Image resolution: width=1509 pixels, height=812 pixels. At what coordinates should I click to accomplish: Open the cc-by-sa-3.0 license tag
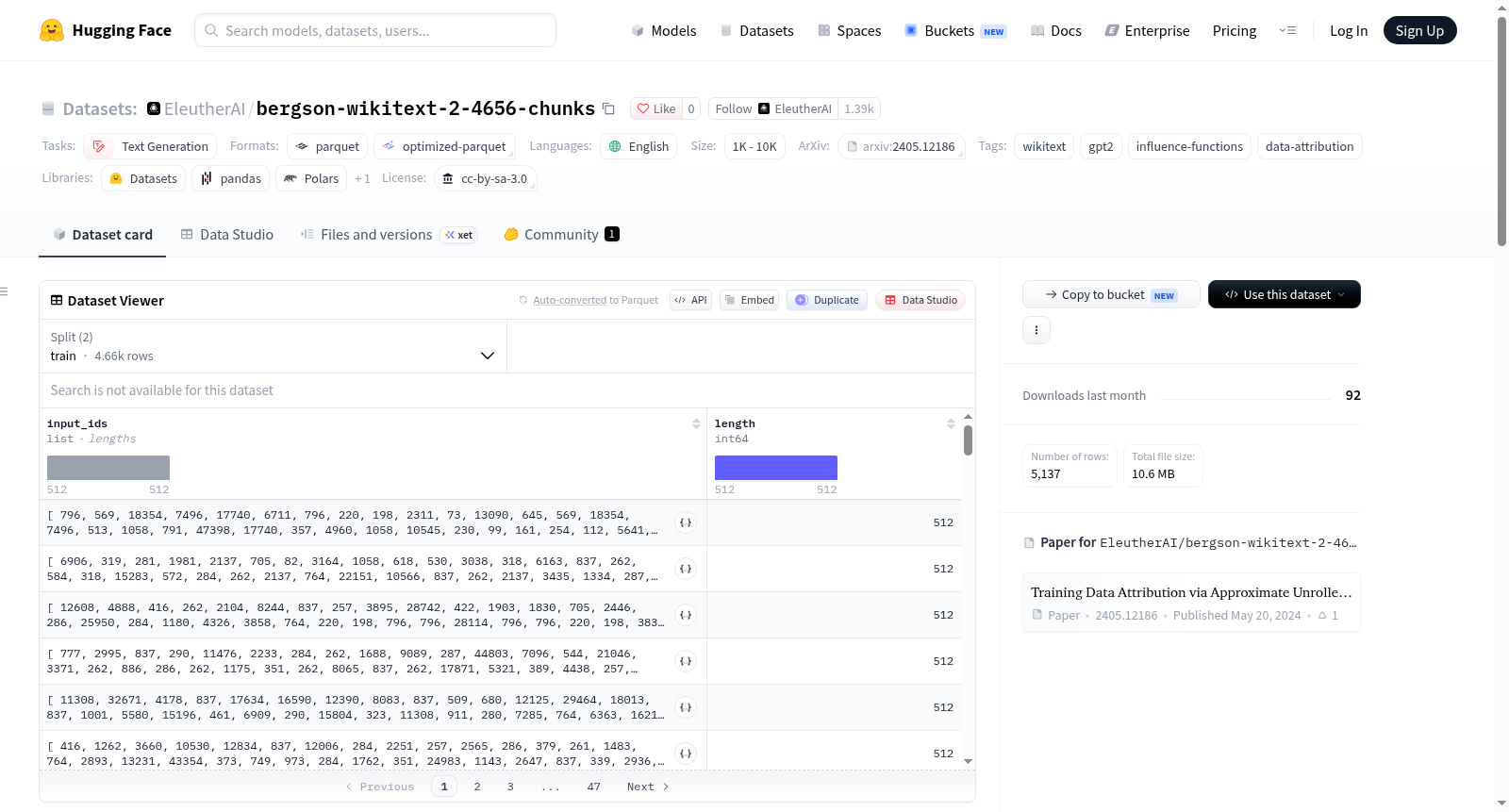coord(486,178)
